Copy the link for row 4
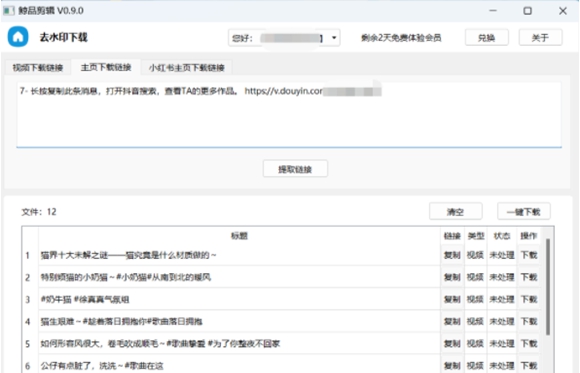This screenshot has width=580, height=373. click(452, 322)
